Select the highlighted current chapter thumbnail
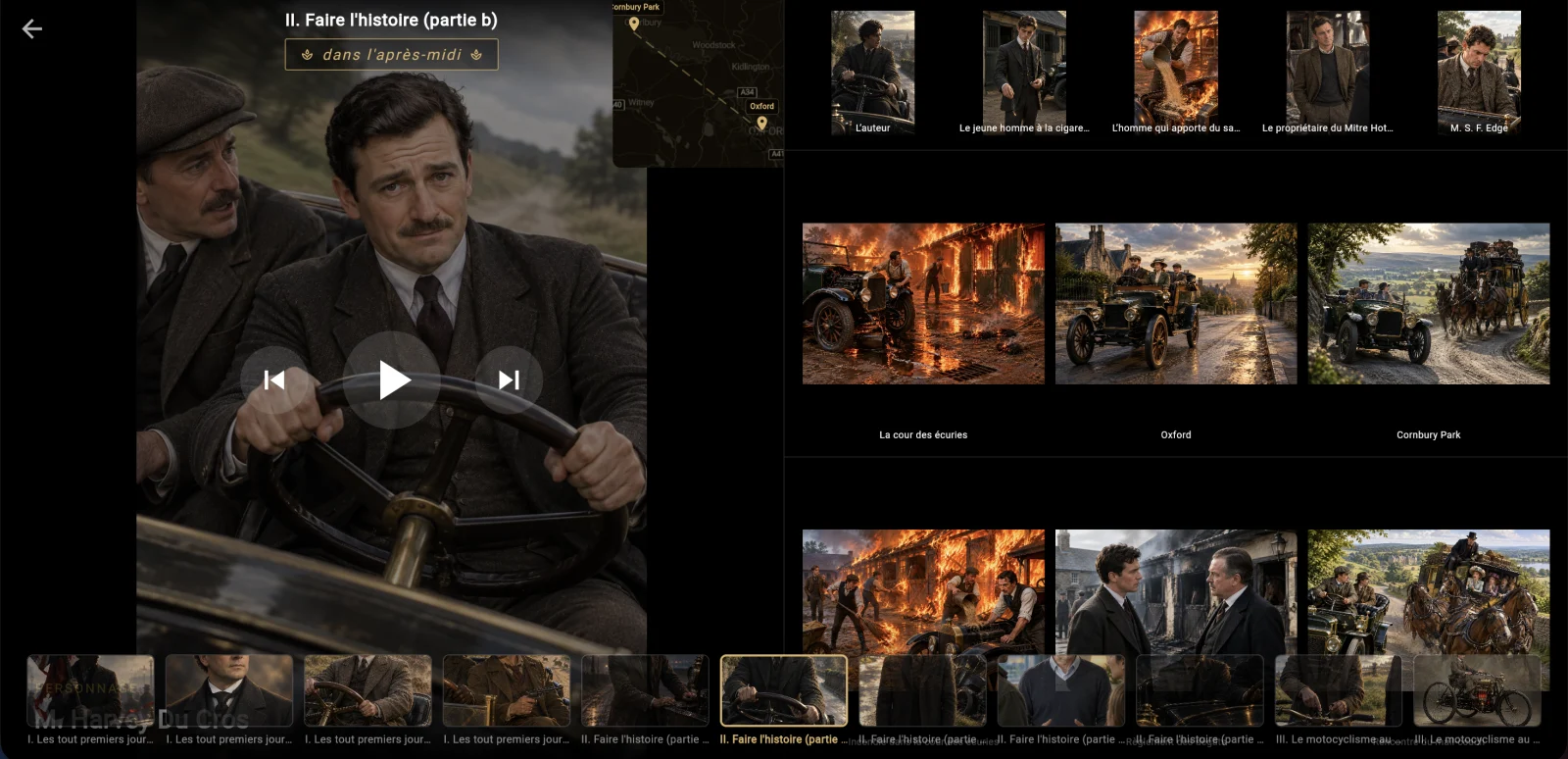 click(784, 690)
